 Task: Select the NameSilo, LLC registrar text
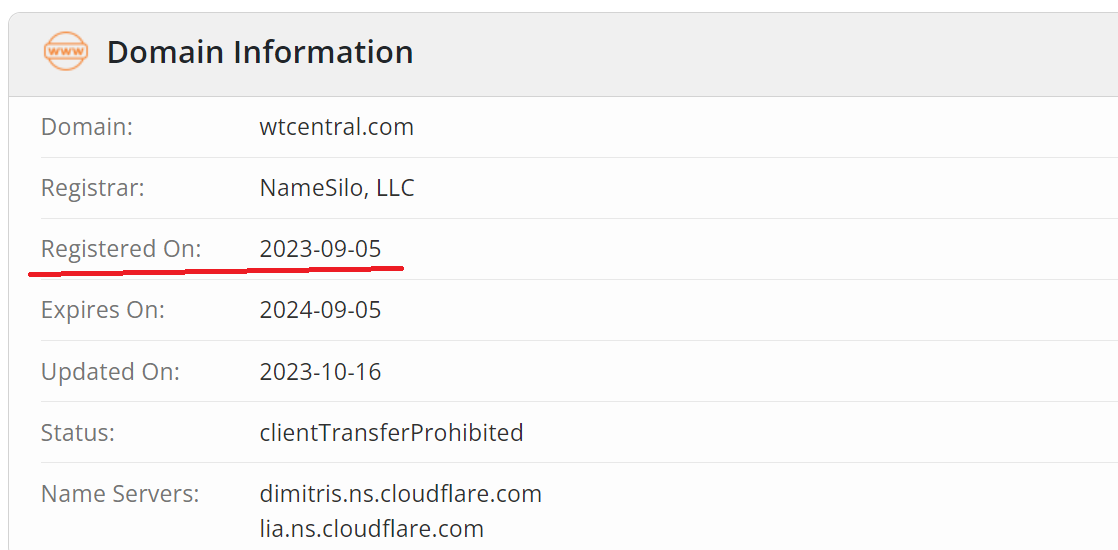click(x=337, y=188)
